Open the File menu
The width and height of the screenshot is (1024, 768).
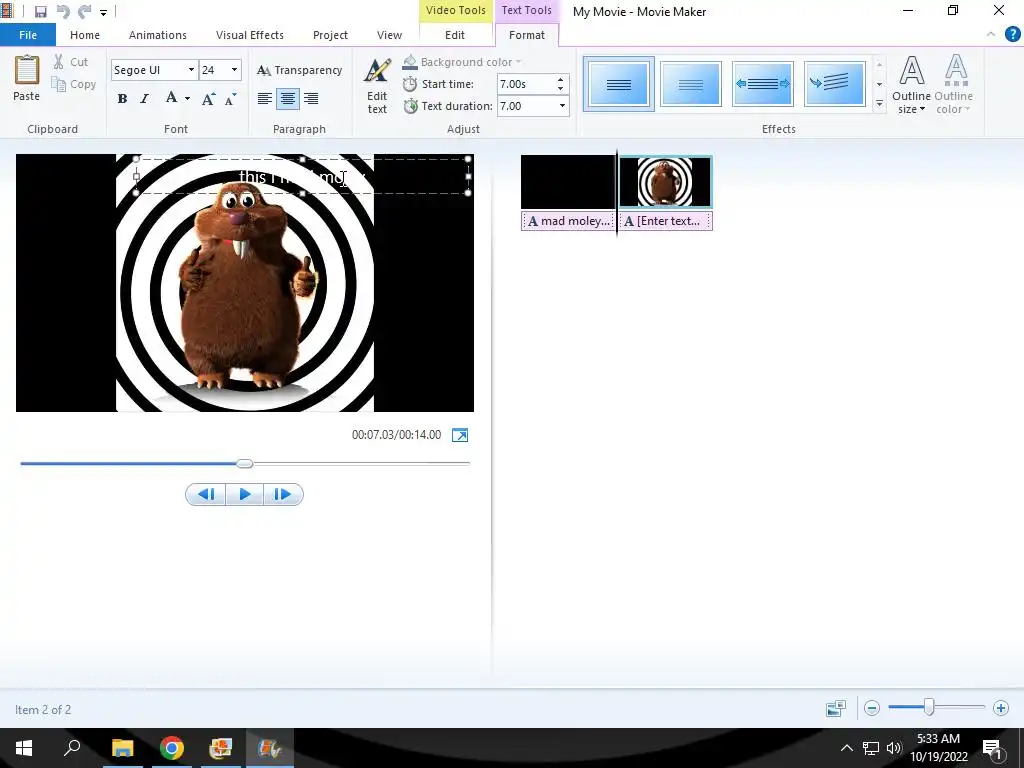pos(28,35)
